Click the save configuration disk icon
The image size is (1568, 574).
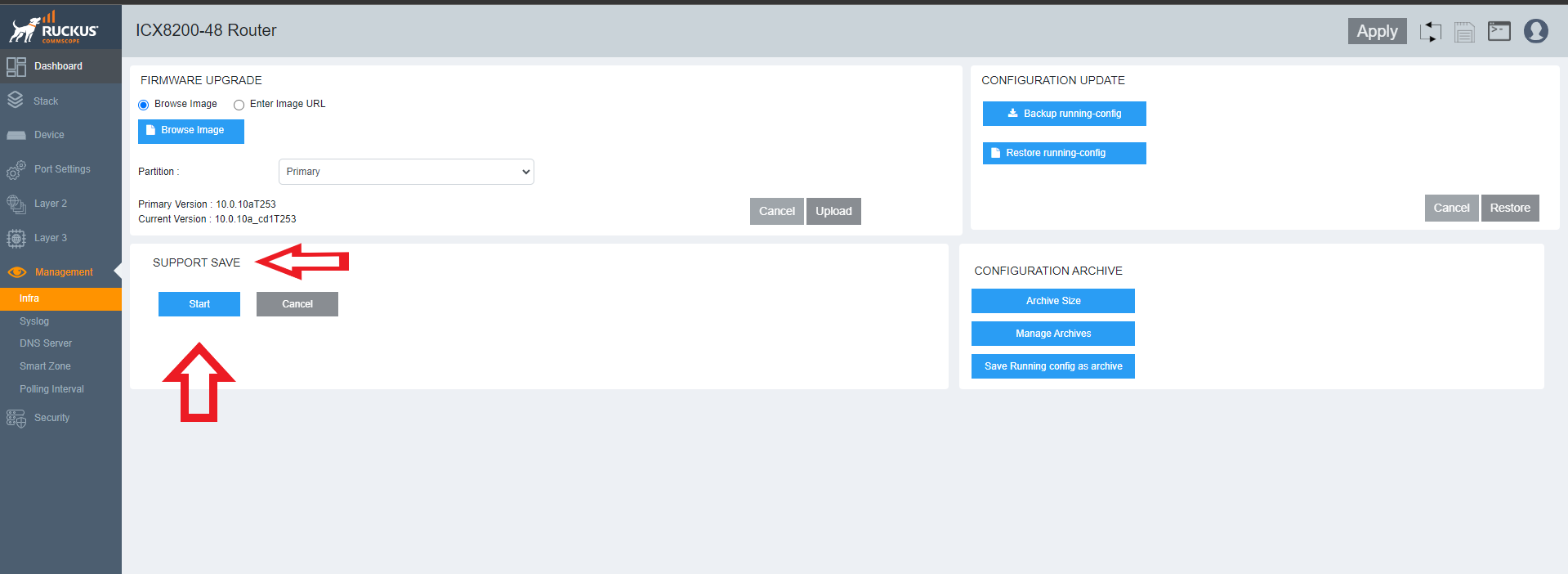[x=1464, y=32]
